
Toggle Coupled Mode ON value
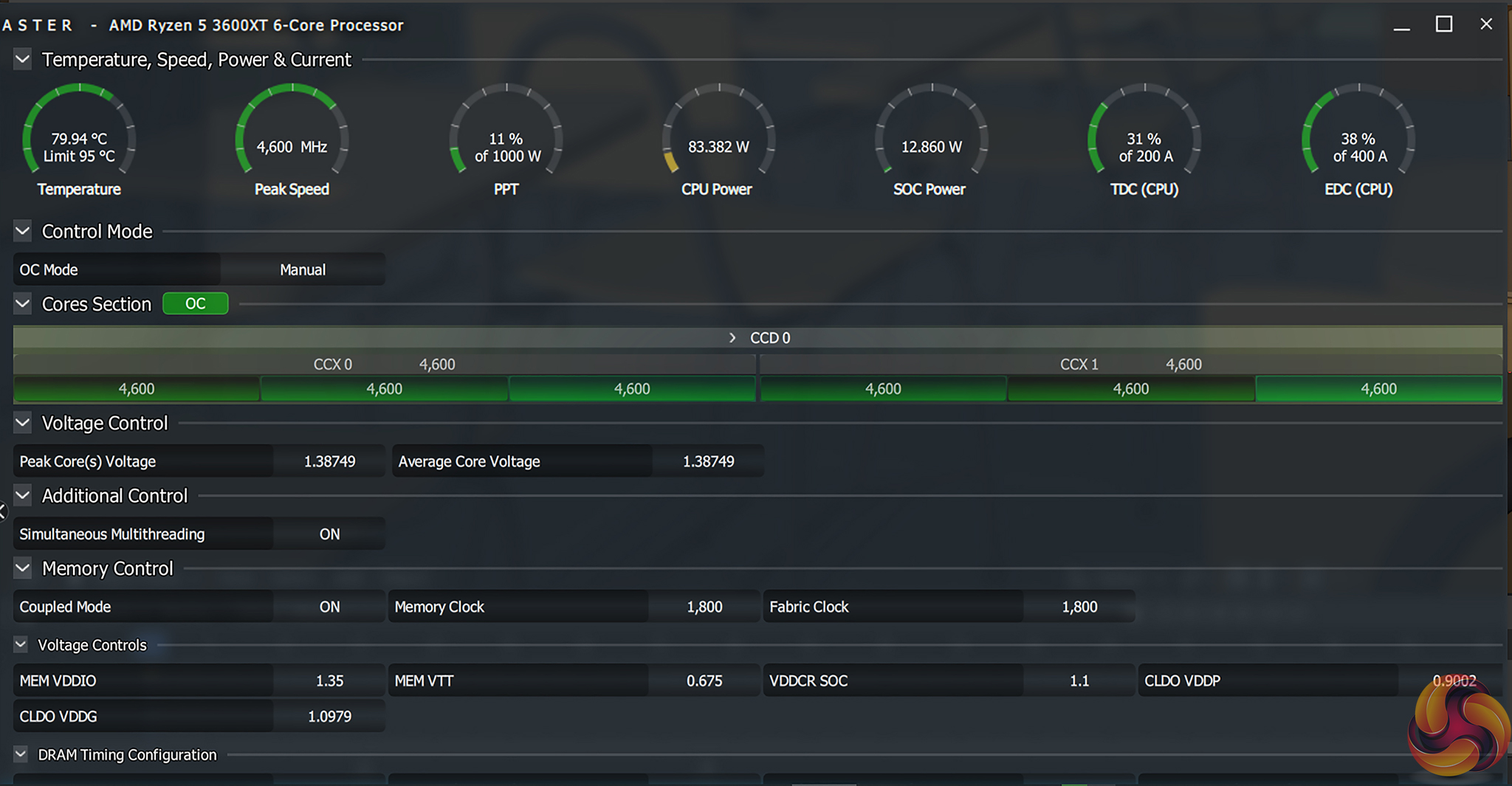pyautogui.click(x=329, y=607)
